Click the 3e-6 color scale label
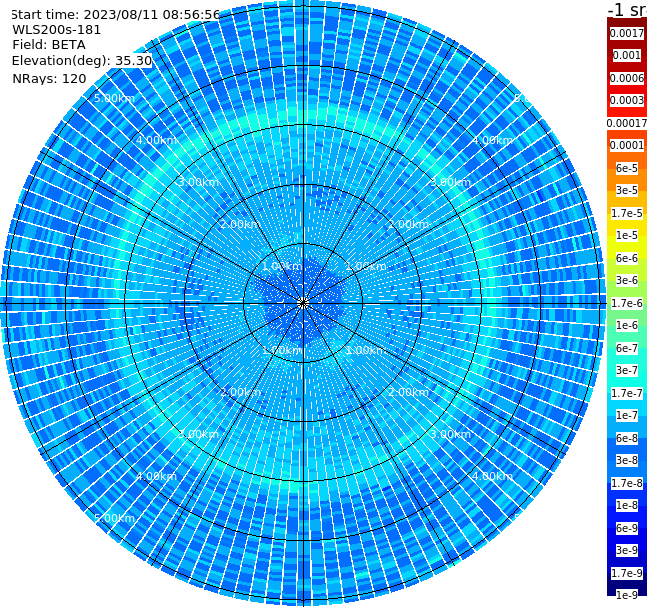The width and height of the screenshot is (647, 607). [x=627, y=280]
